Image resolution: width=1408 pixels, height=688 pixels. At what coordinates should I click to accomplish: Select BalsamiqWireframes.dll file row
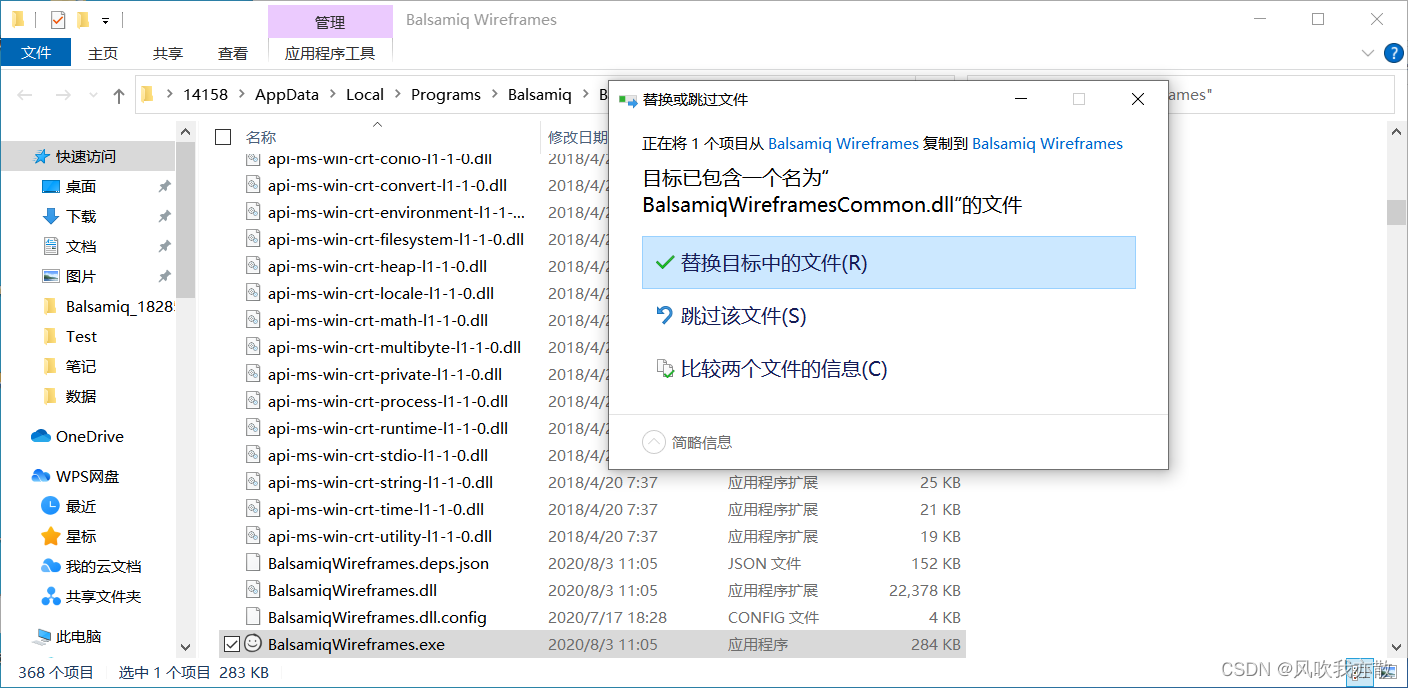(591, 590)
